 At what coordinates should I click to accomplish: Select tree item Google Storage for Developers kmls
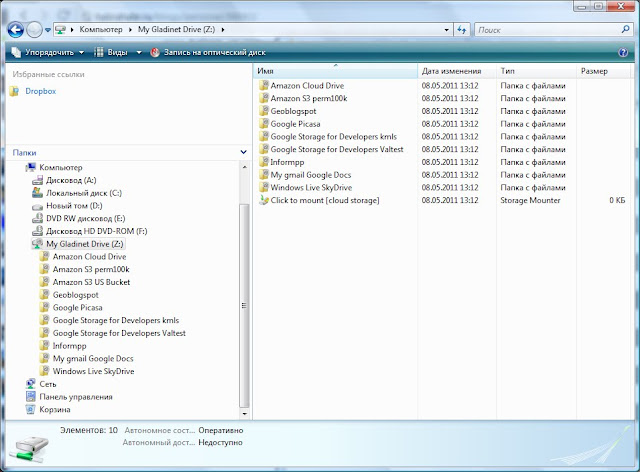116,321
